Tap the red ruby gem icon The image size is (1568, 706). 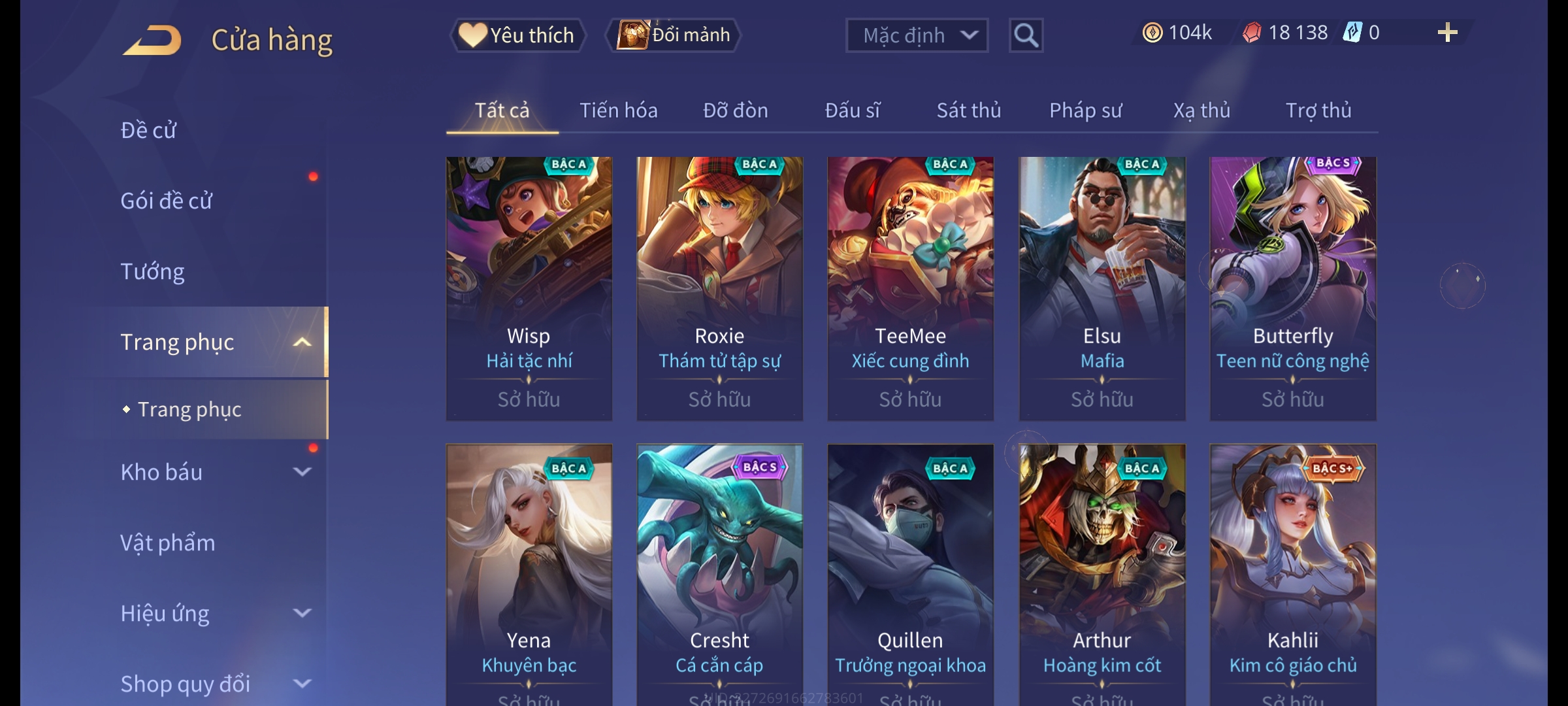tap(1252, 32)
